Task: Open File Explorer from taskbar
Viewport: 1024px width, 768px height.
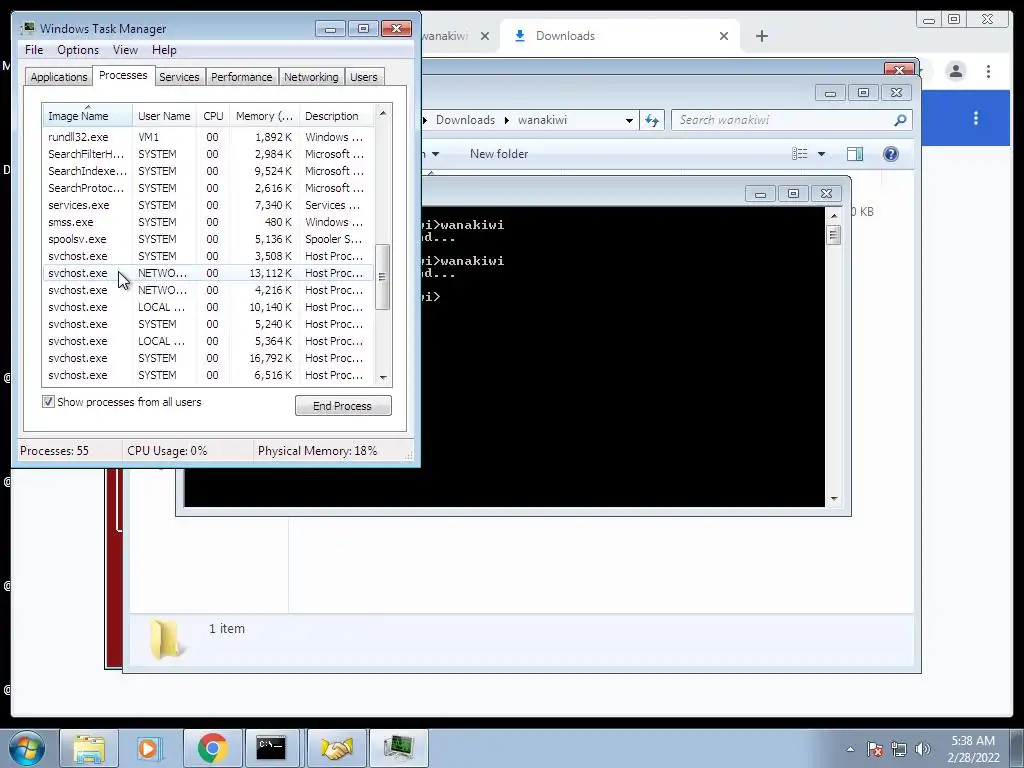Action: coord(89,748)
